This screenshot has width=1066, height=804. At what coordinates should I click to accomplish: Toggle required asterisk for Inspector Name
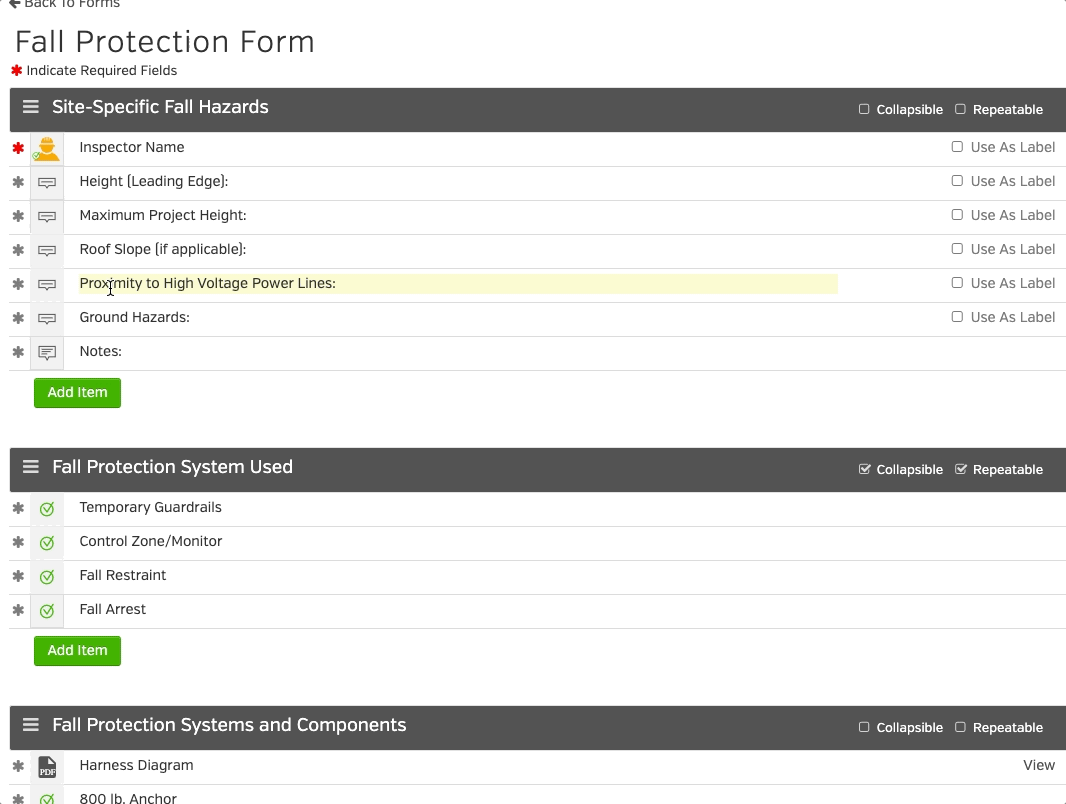coord(18,149)
